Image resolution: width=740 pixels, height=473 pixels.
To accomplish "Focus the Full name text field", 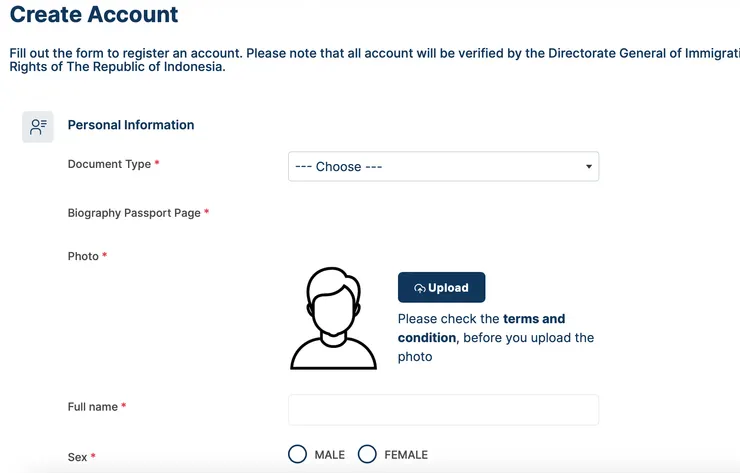I will click(443, 410).
